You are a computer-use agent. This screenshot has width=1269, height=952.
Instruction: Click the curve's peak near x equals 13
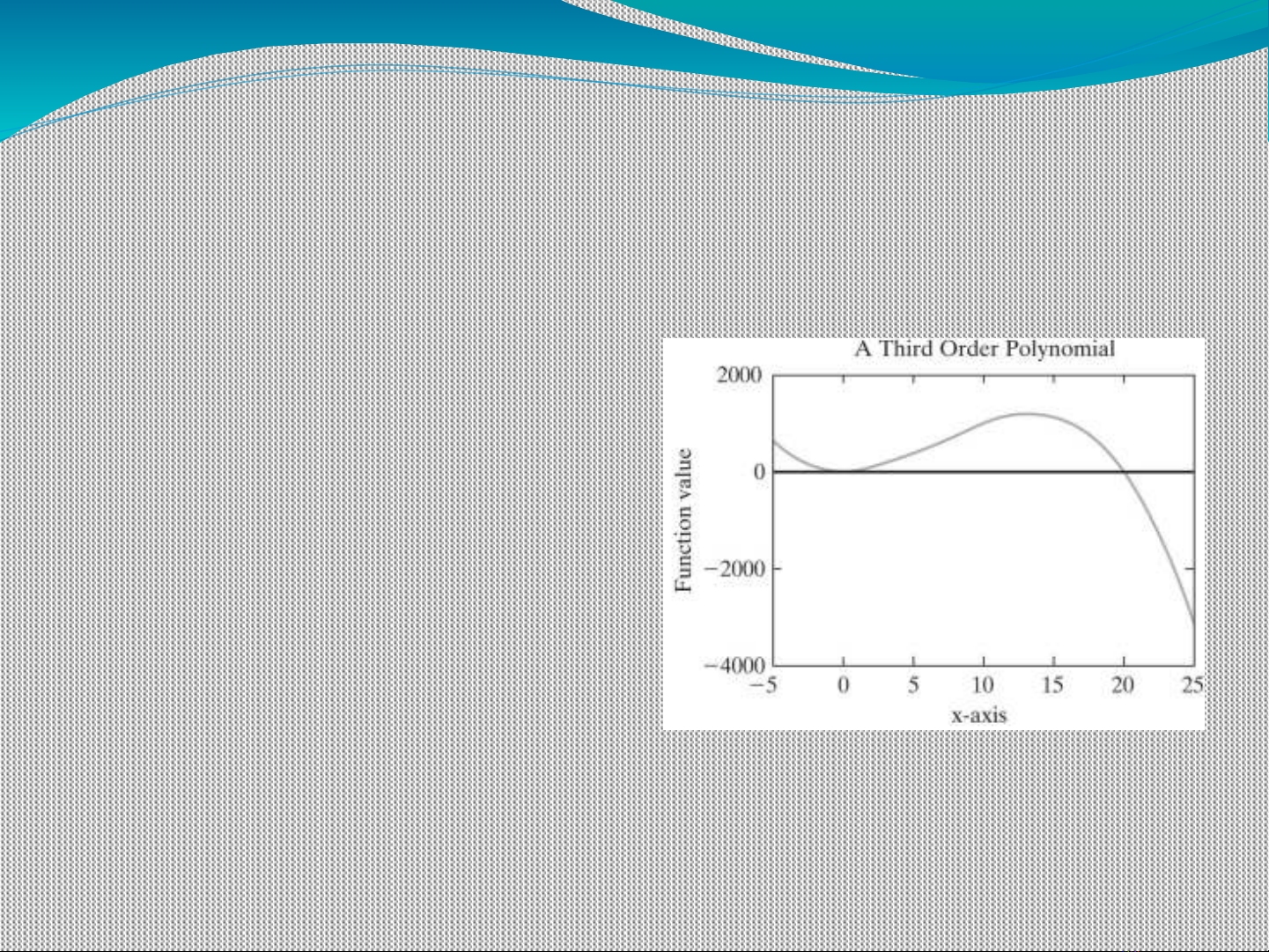click(x=1027, y=414)
